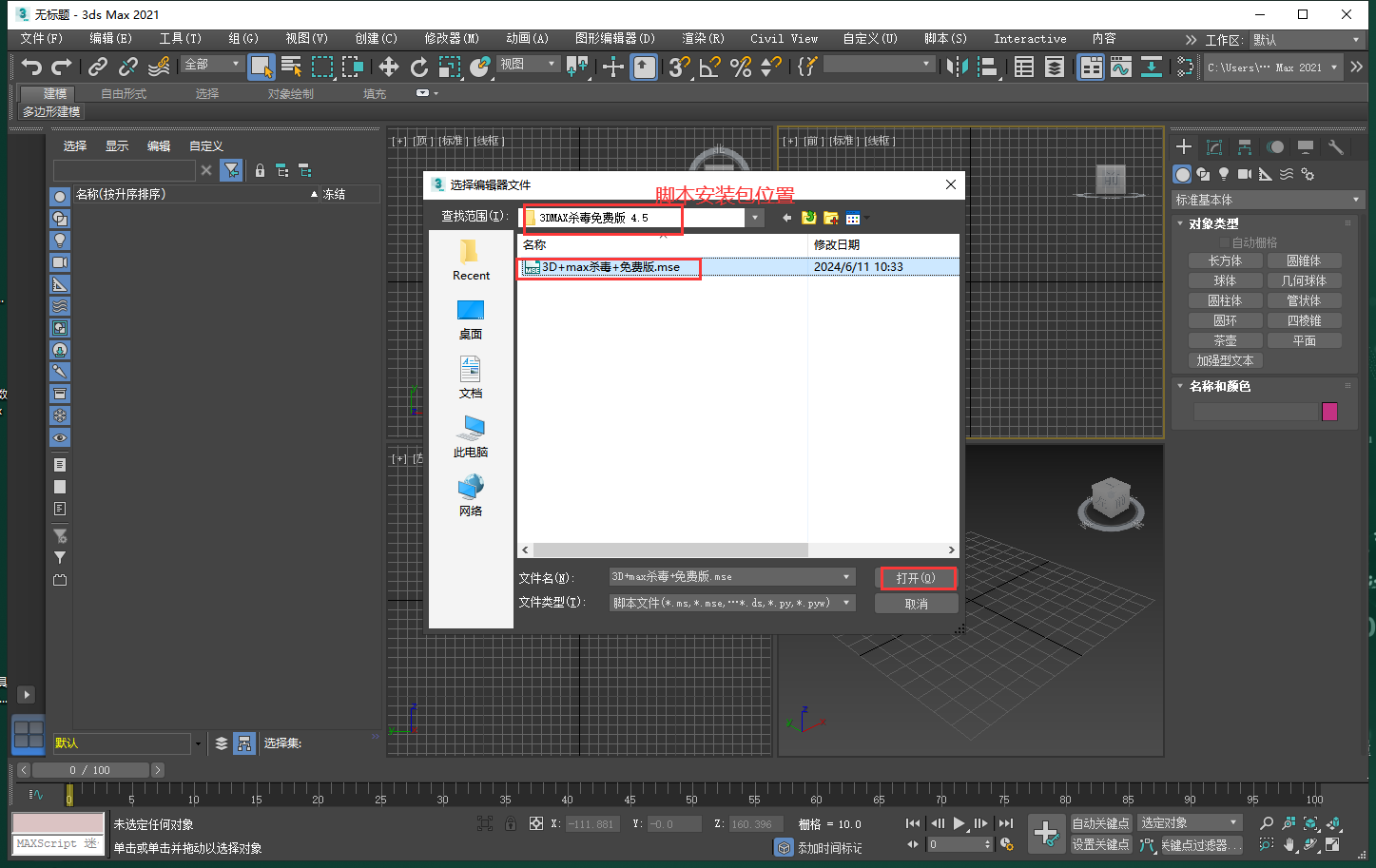Image resolution: width=1376 pixels, height=868 pixels.
Task: Switch to the 自由形式 ribbon tab
Action: (x=124, y=93)
